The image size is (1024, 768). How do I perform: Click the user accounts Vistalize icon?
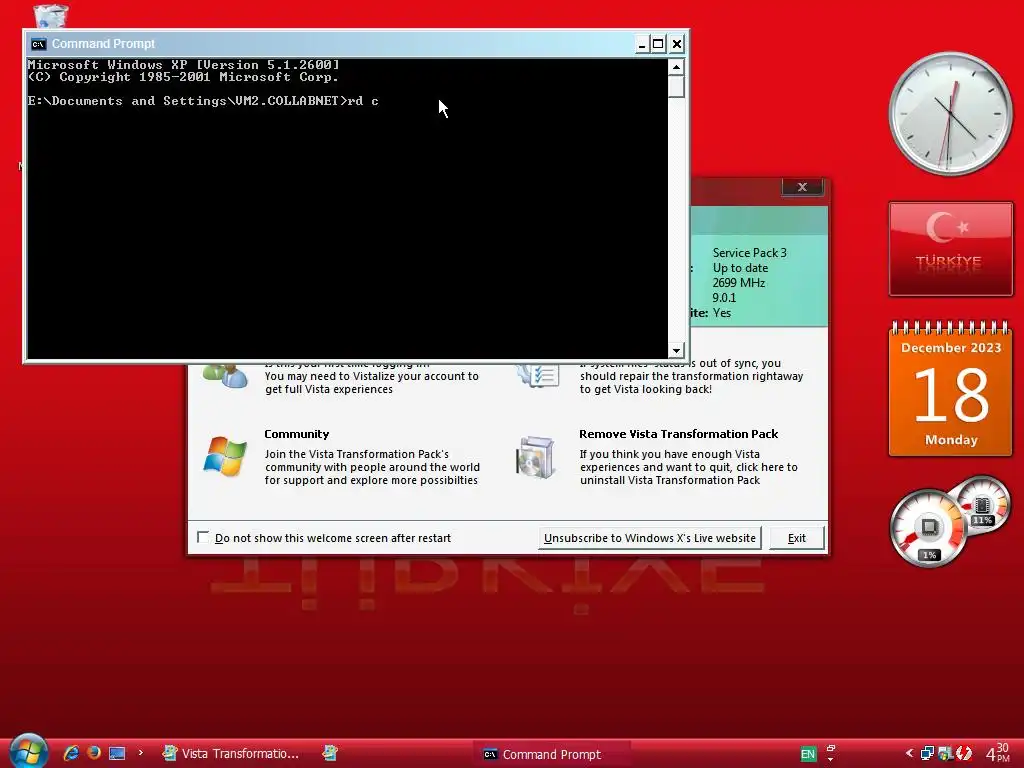[225, 376]
